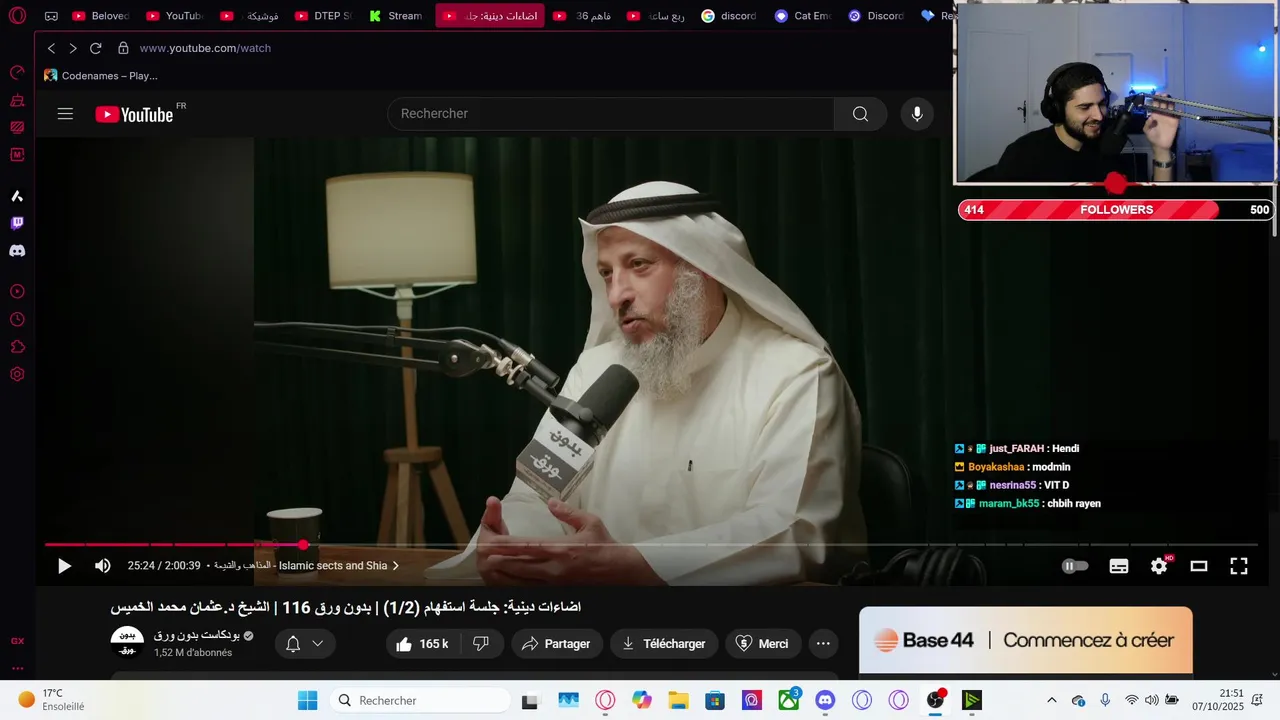
Task: Click the site lock security icon
Action: [x=123, y=48]
